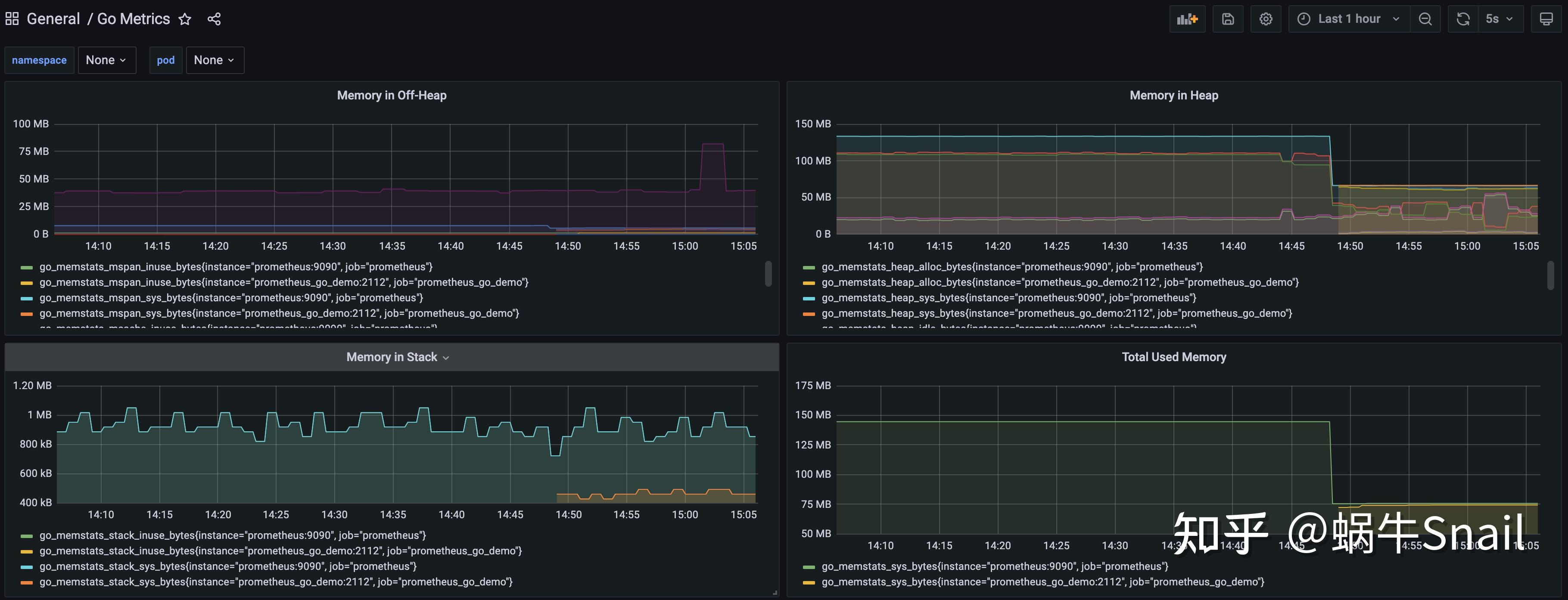Open dashboard settings via gear icon

point(1266,19)
